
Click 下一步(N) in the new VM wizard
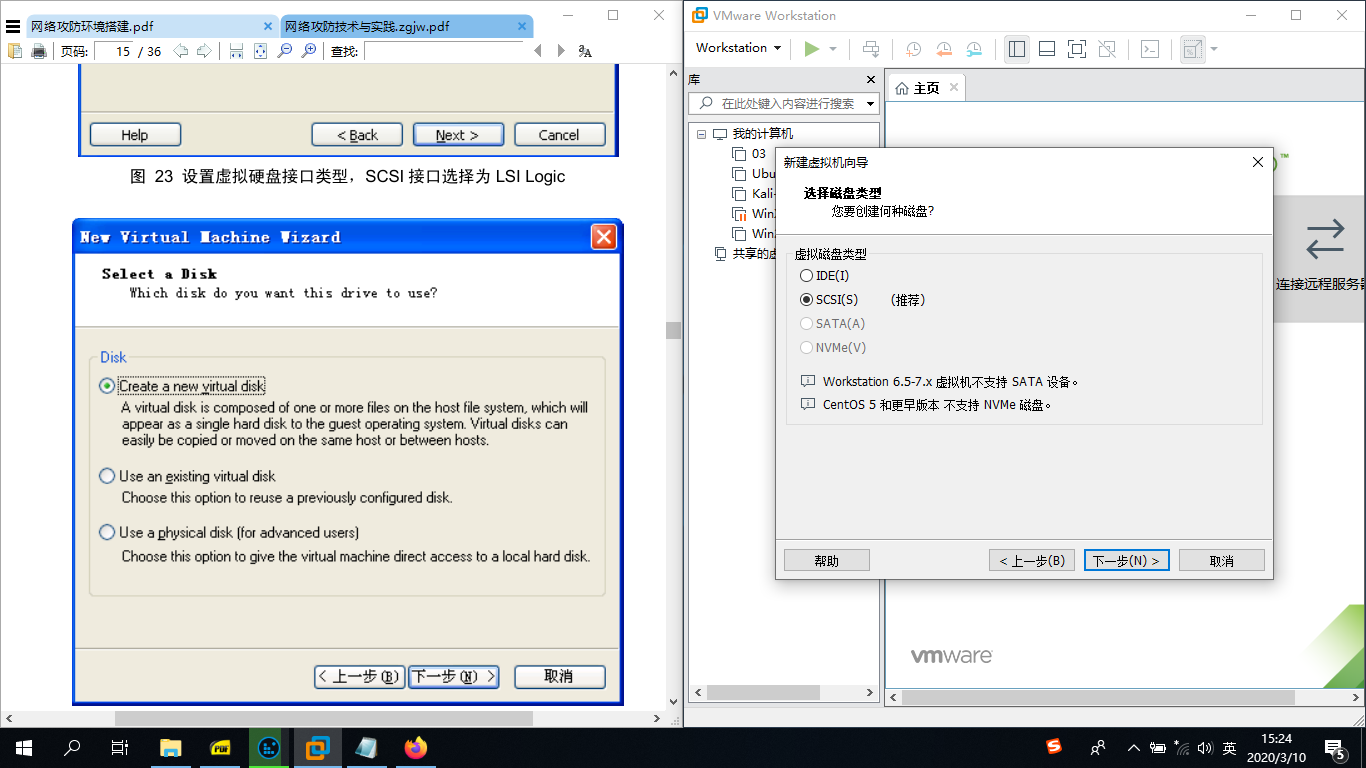click(x=1127, y=560)
